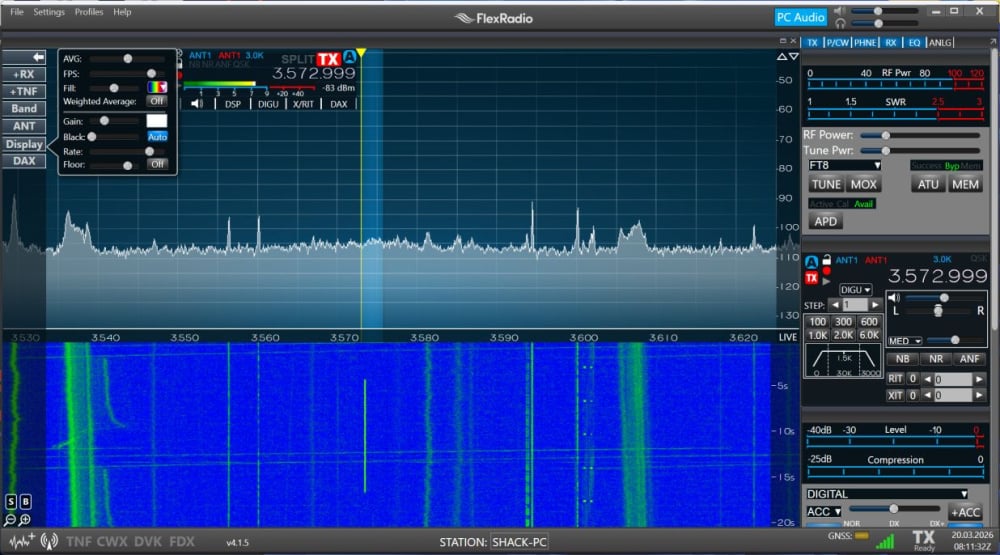Viewport: 1000px width, 555px height.
Task: Open the Help menu
Action: 122,11
